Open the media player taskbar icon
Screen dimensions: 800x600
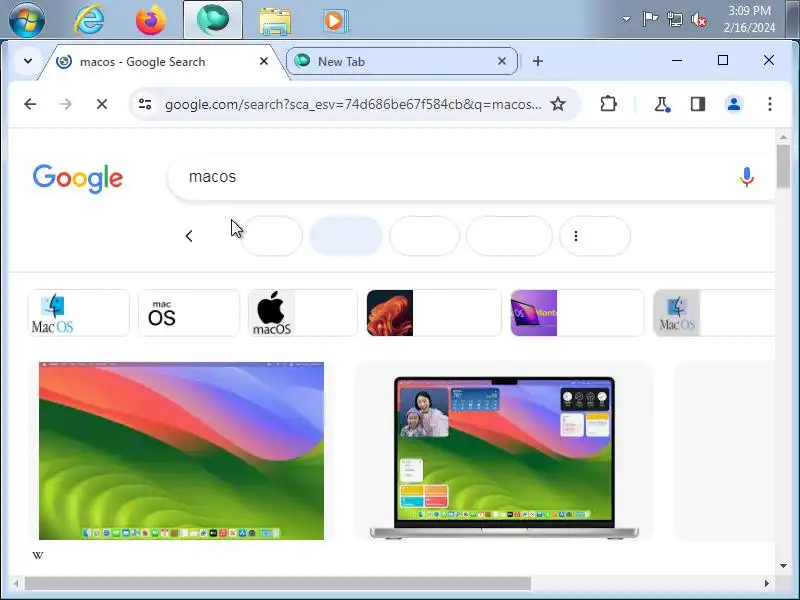(336, 21)
